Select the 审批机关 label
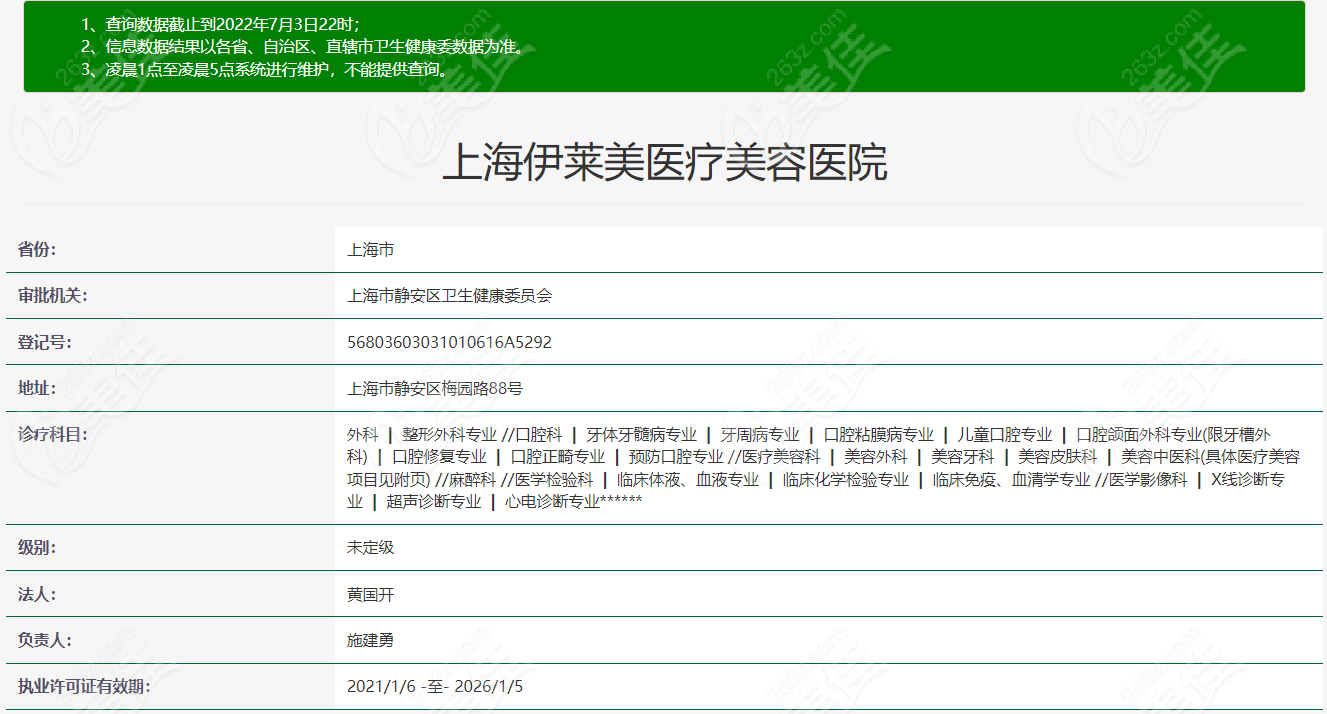The width and height of the screenshot is (1327, 714). (x=53, y=295)
